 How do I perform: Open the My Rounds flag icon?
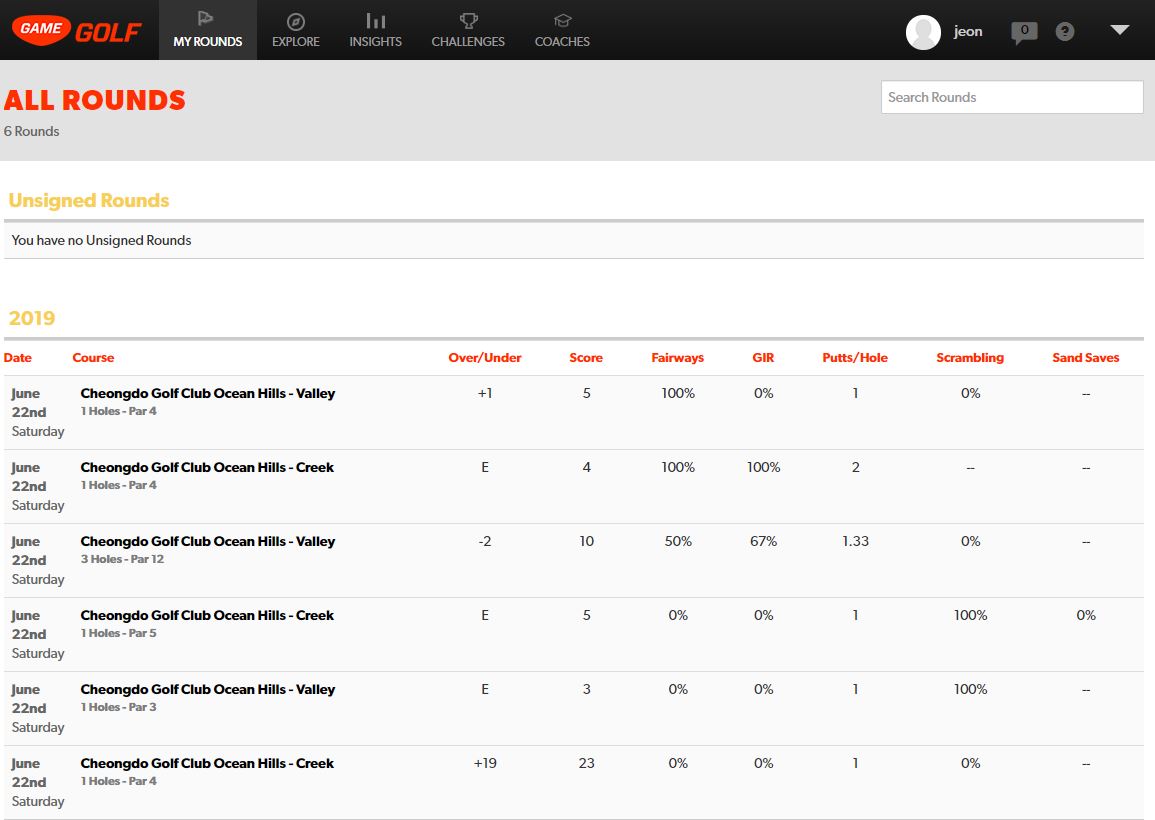pyautogui.click(x=207, y=21)
